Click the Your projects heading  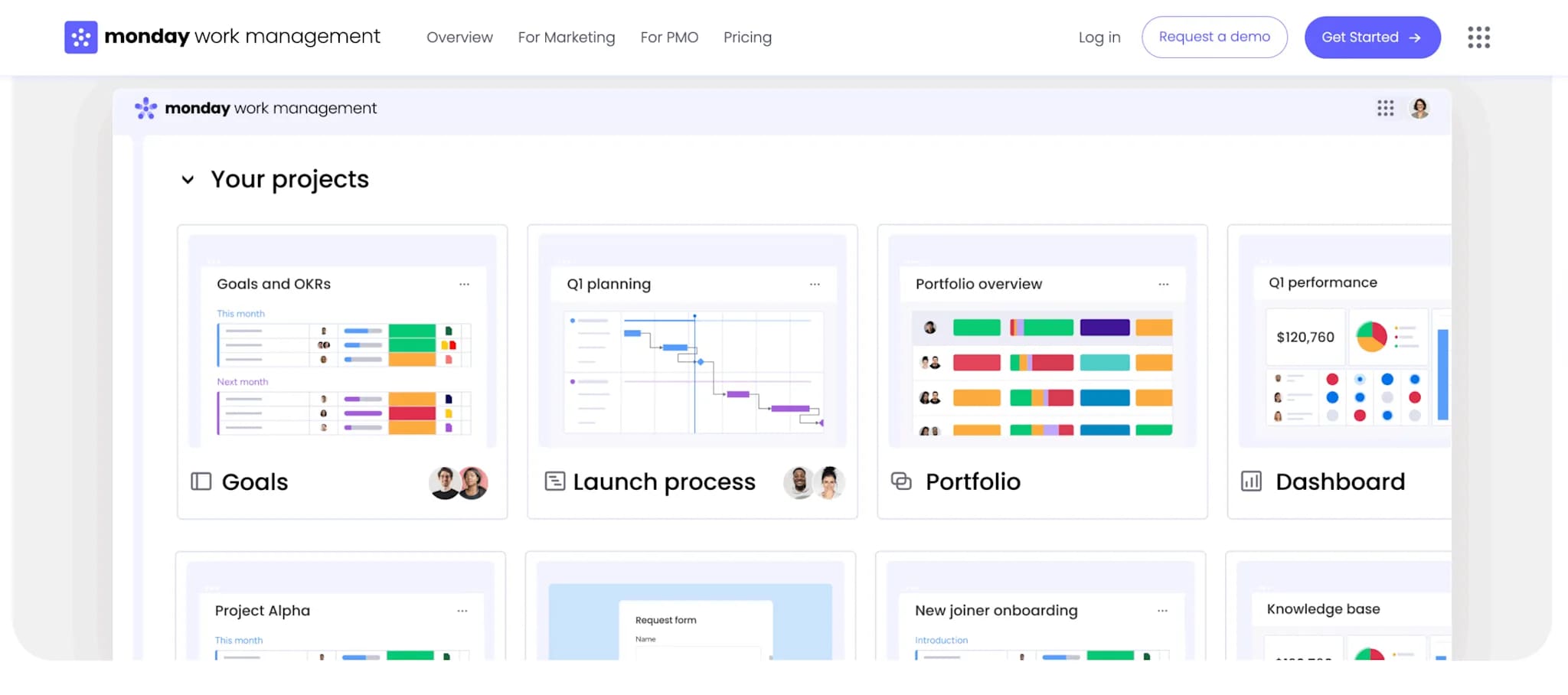(289, 179)
